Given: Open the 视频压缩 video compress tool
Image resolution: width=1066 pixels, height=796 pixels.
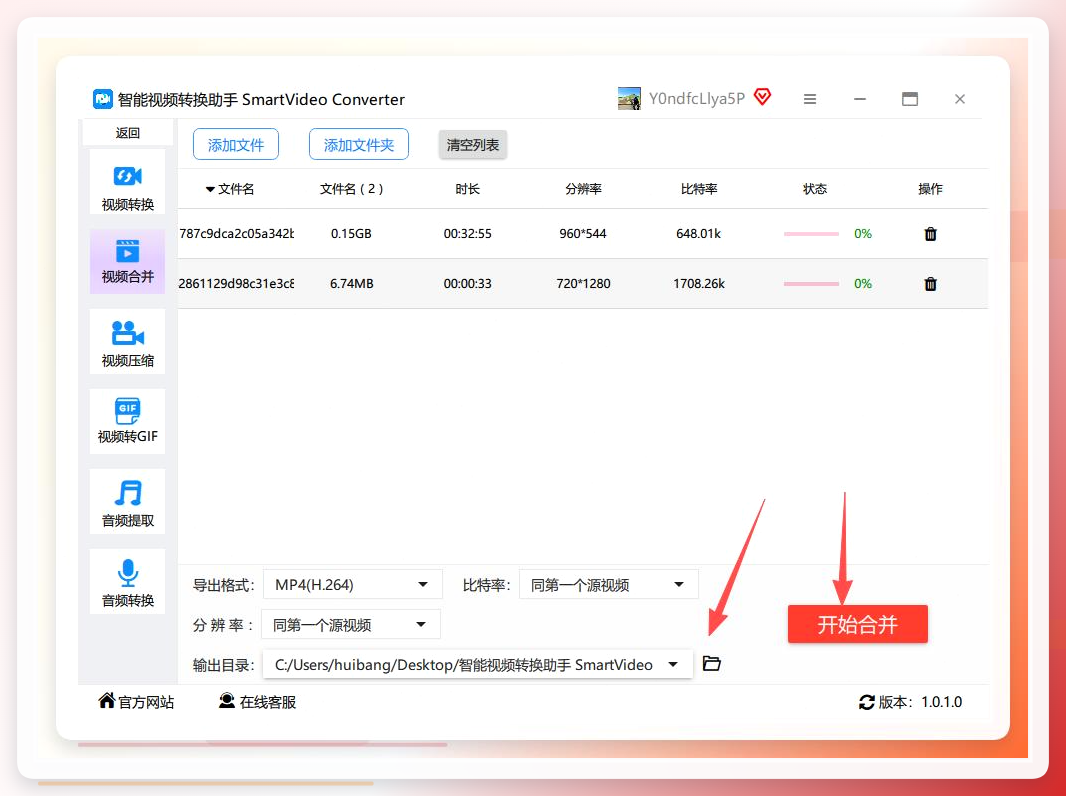Looking at the screenshot, I should tap(127, 341).
